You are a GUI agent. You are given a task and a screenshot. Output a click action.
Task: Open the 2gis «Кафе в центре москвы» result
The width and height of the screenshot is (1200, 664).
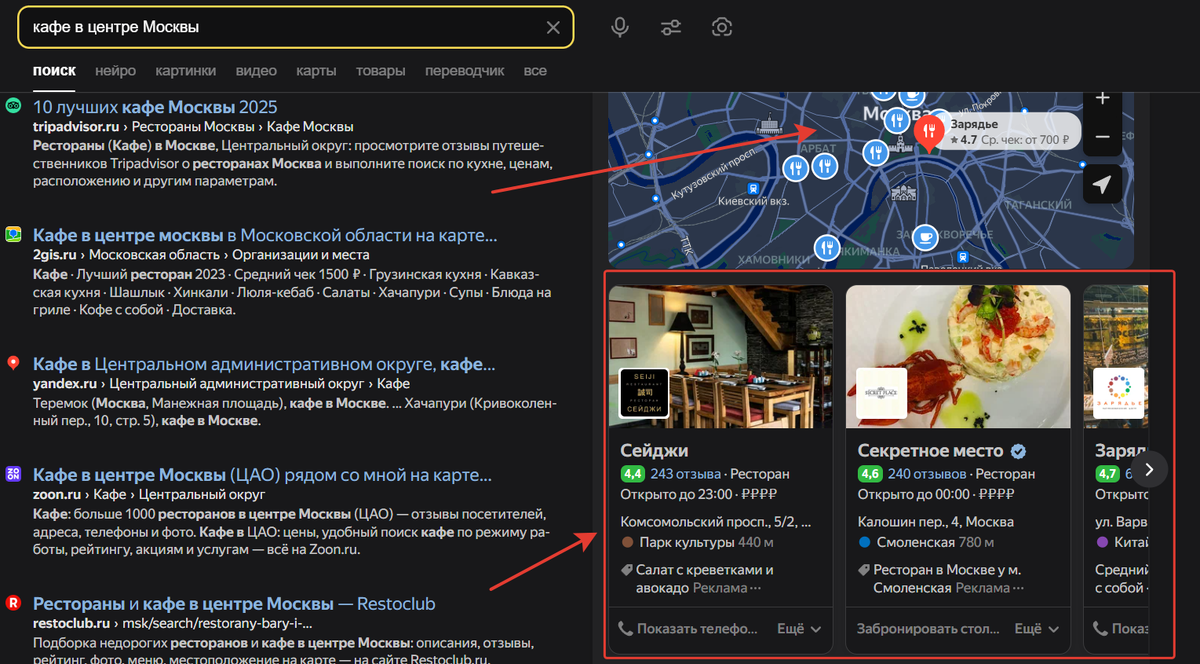click(265, 235)
